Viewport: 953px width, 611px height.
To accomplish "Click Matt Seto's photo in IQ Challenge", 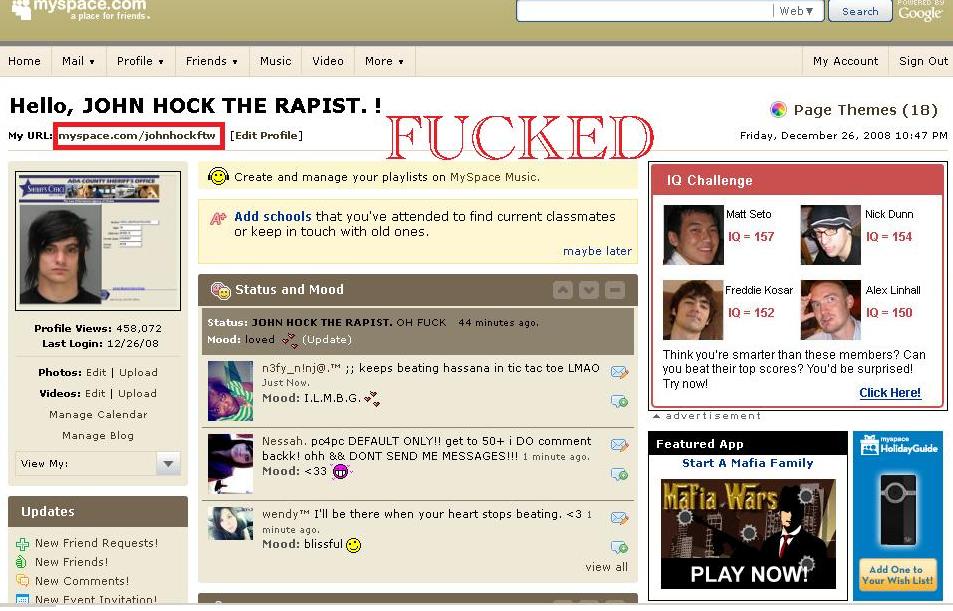I will [x=693, y=235].
